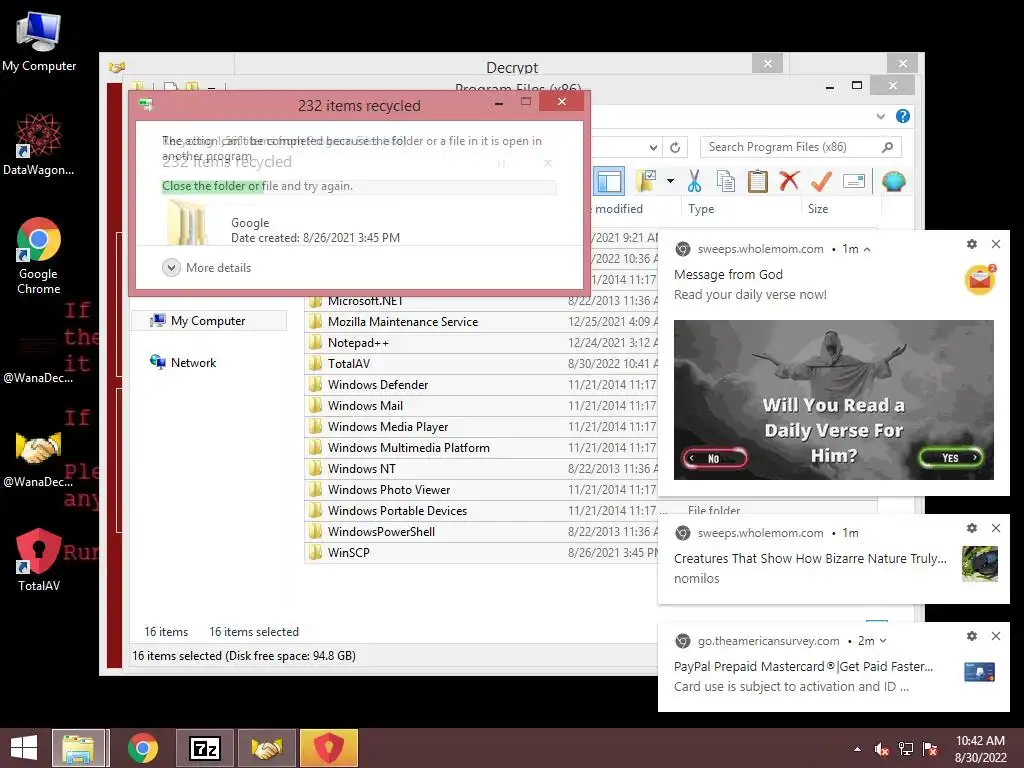Screen dimensions: 1024x768
Task: Expand the PayPal Prepaid Mastercard notification chevron
Action: (x=883, y=641)
